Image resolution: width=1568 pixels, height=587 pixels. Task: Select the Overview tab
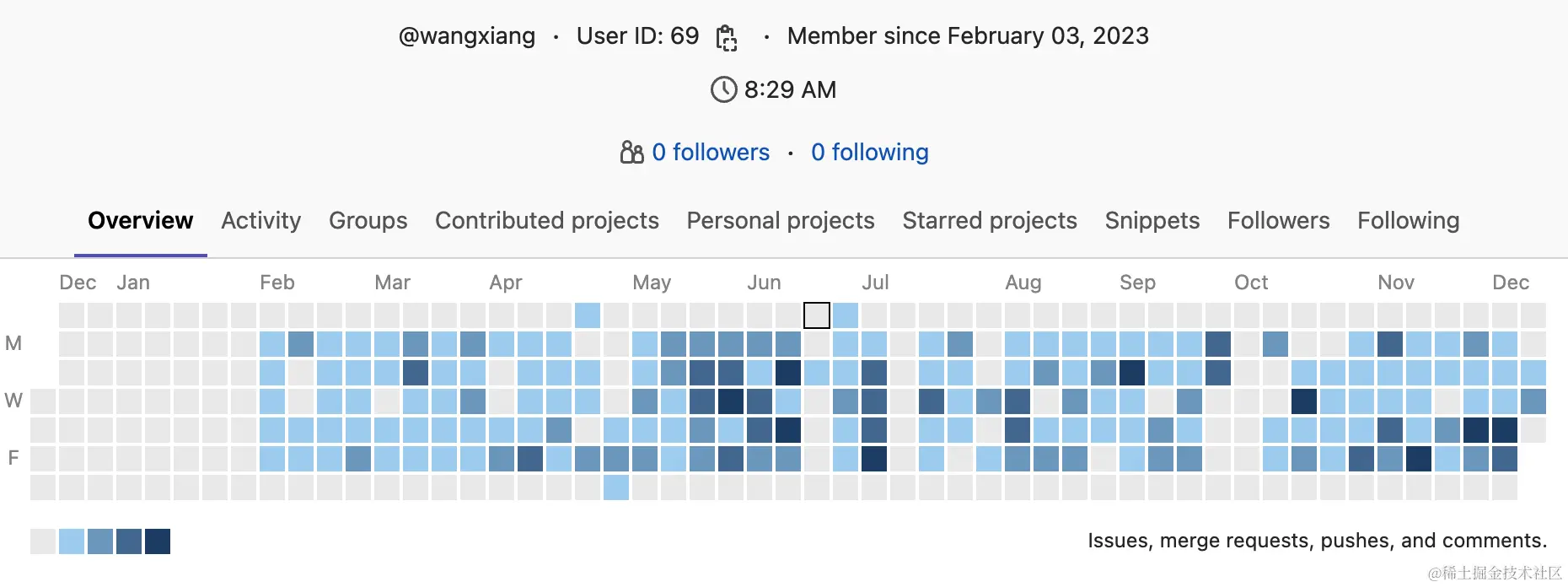(x=140, y=221)
